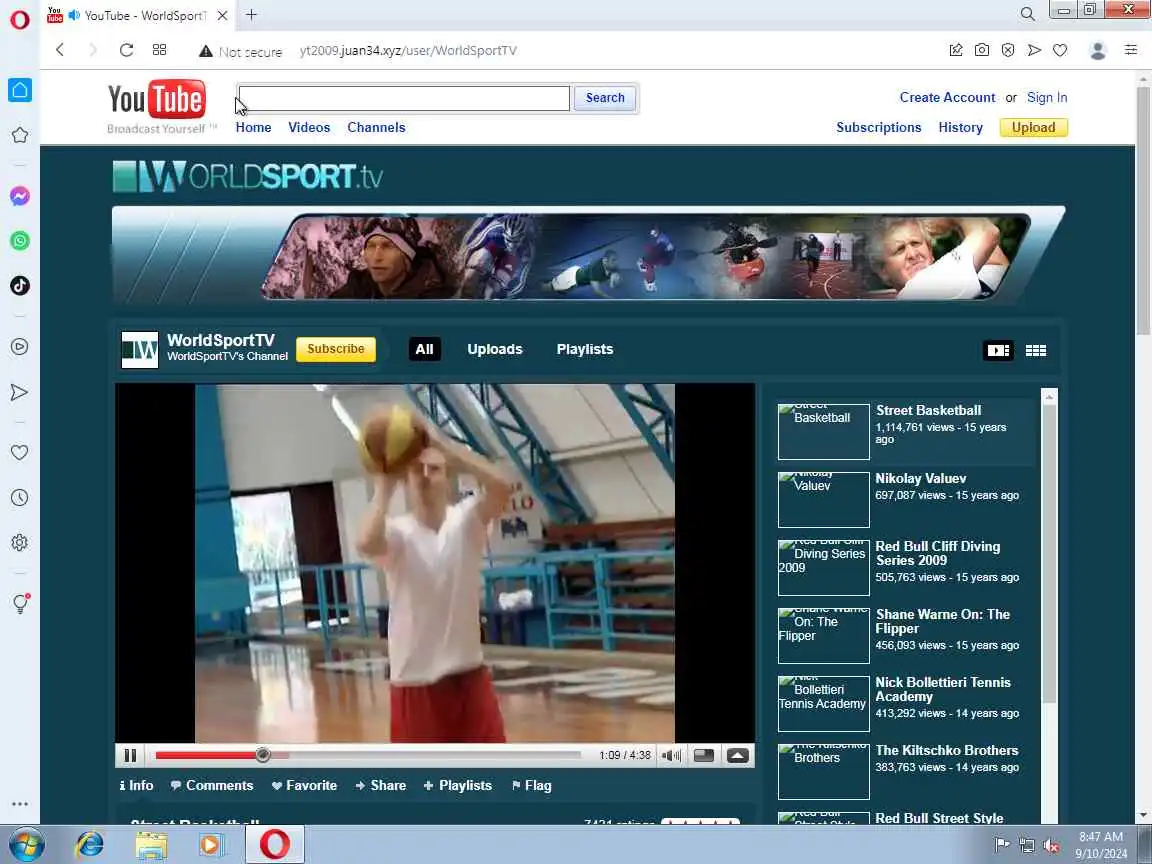
Task: Toggle the player's wide view mode
Action: tap(704, 755)
